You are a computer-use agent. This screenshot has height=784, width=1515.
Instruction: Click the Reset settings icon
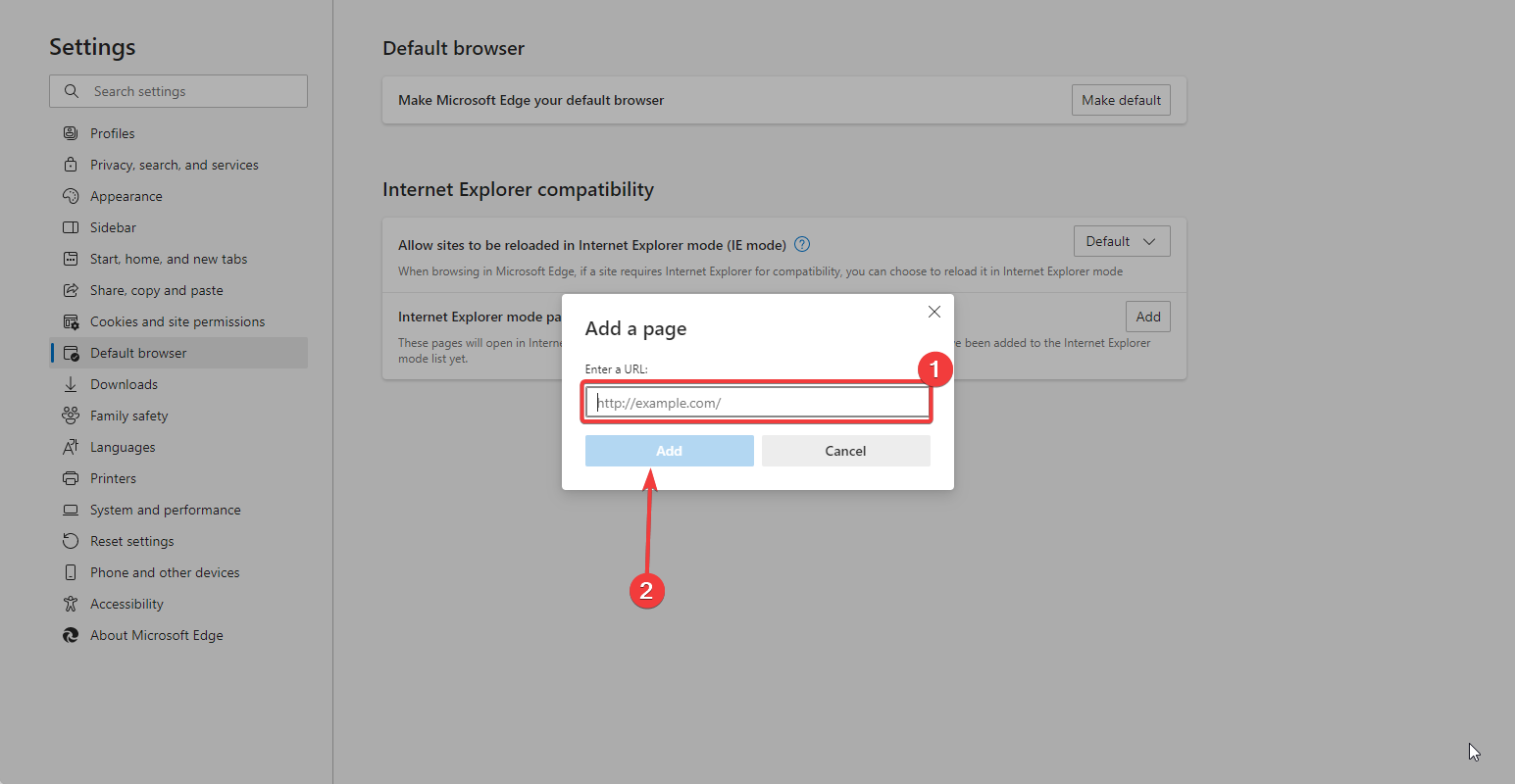71,541
